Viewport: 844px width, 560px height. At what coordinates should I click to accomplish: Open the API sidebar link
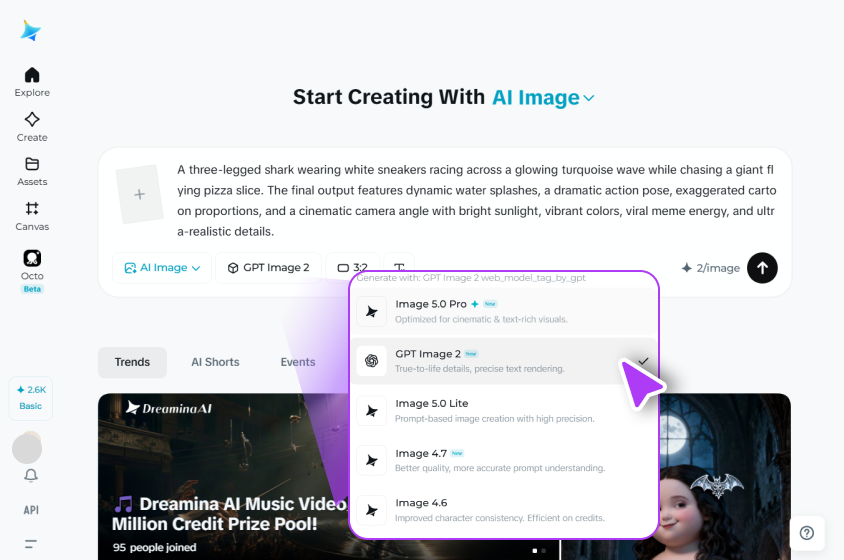click(31, 510)
